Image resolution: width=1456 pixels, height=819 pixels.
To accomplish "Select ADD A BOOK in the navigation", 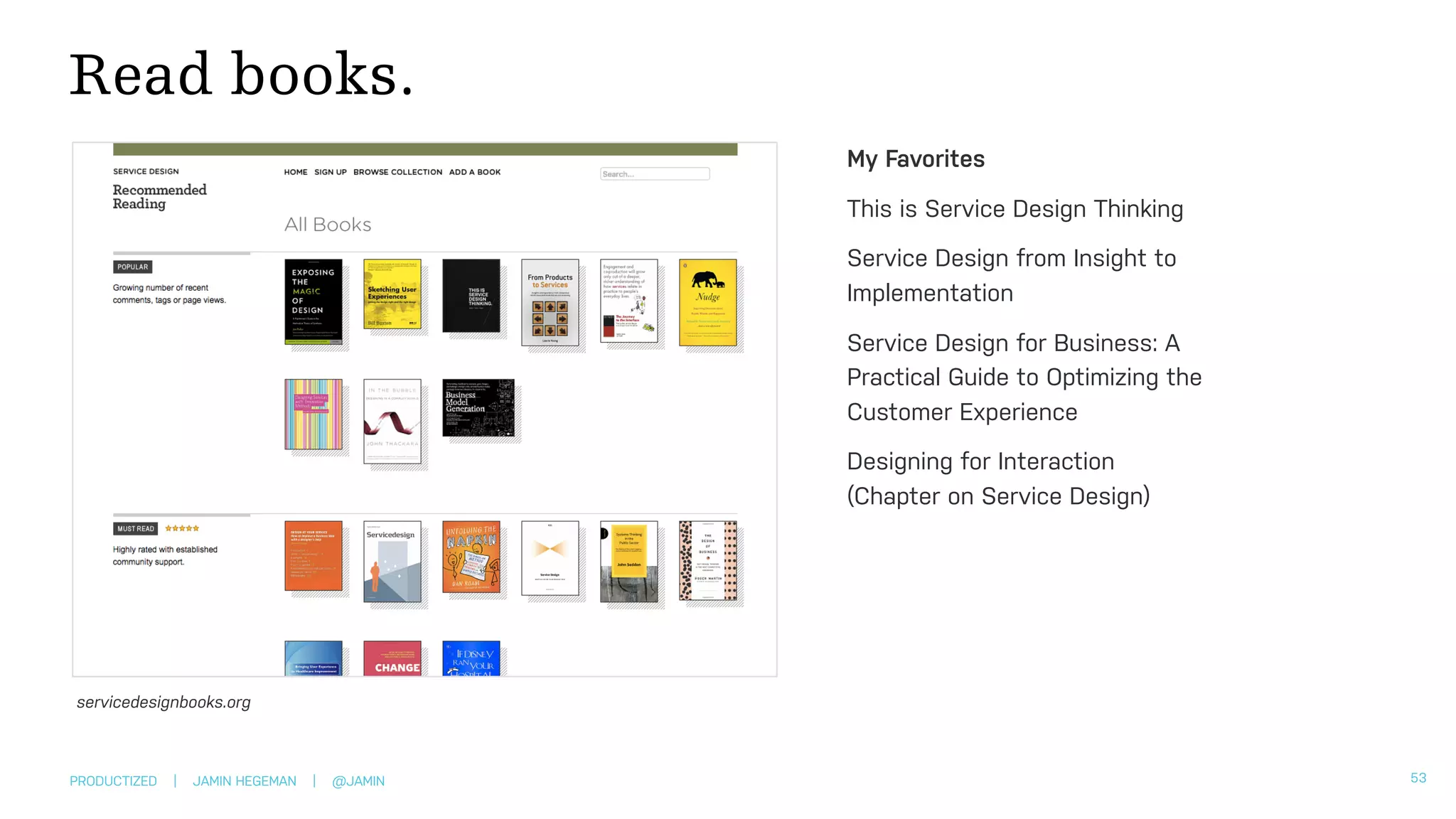I will pyautogui.click(x=475, y=172).
